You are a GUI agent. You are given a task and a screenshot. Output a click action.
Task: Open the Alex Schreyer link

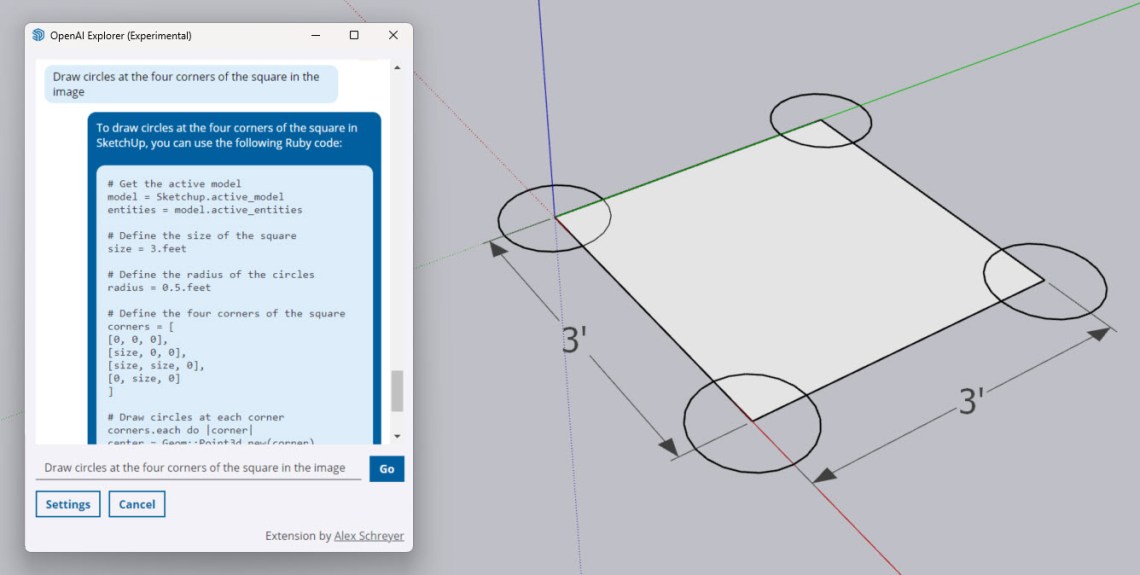(x=369, y=536)
